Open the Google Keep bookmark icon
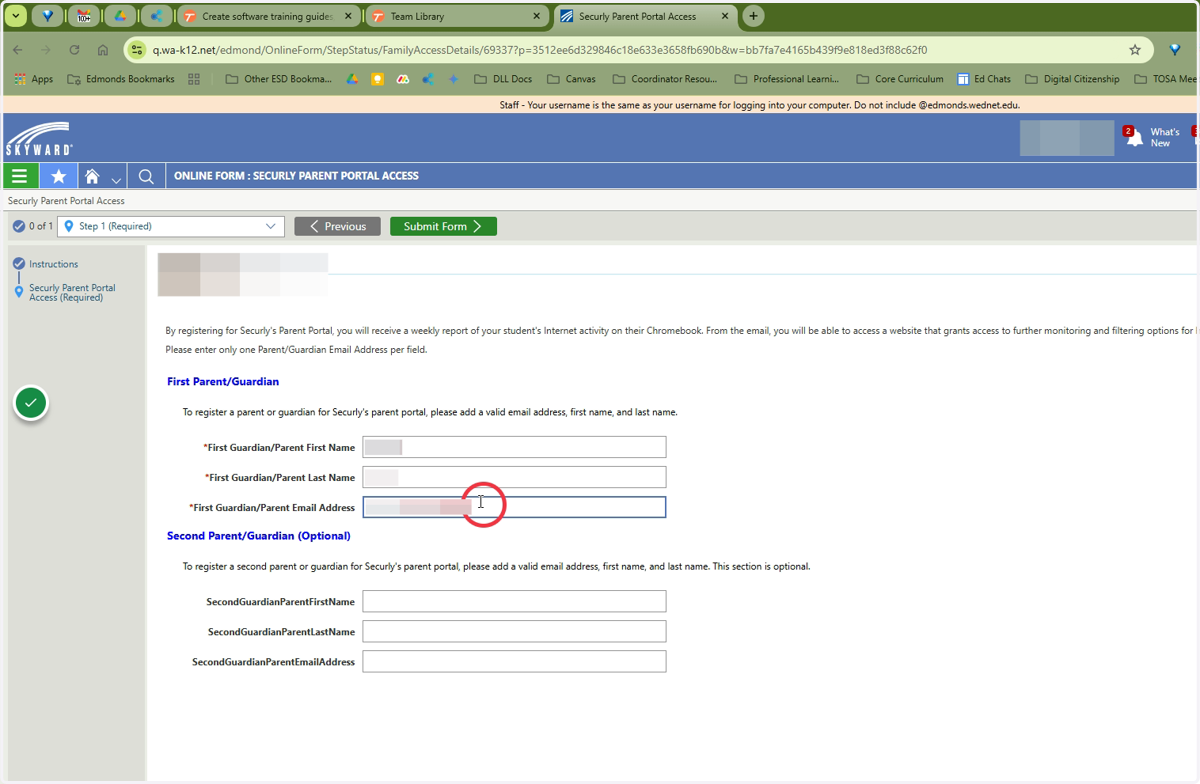This screenshot has height=784, width=1200. (x=377, y=79)
